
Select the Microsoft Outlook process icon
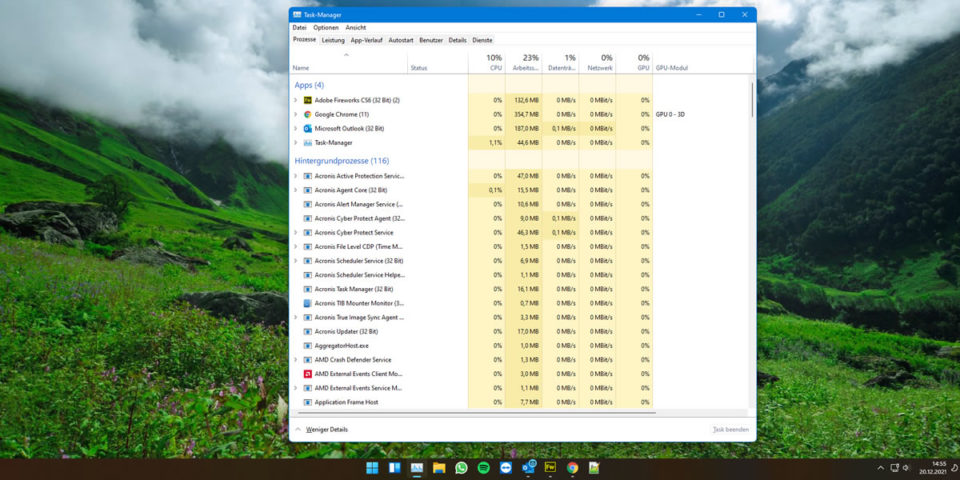308,128
